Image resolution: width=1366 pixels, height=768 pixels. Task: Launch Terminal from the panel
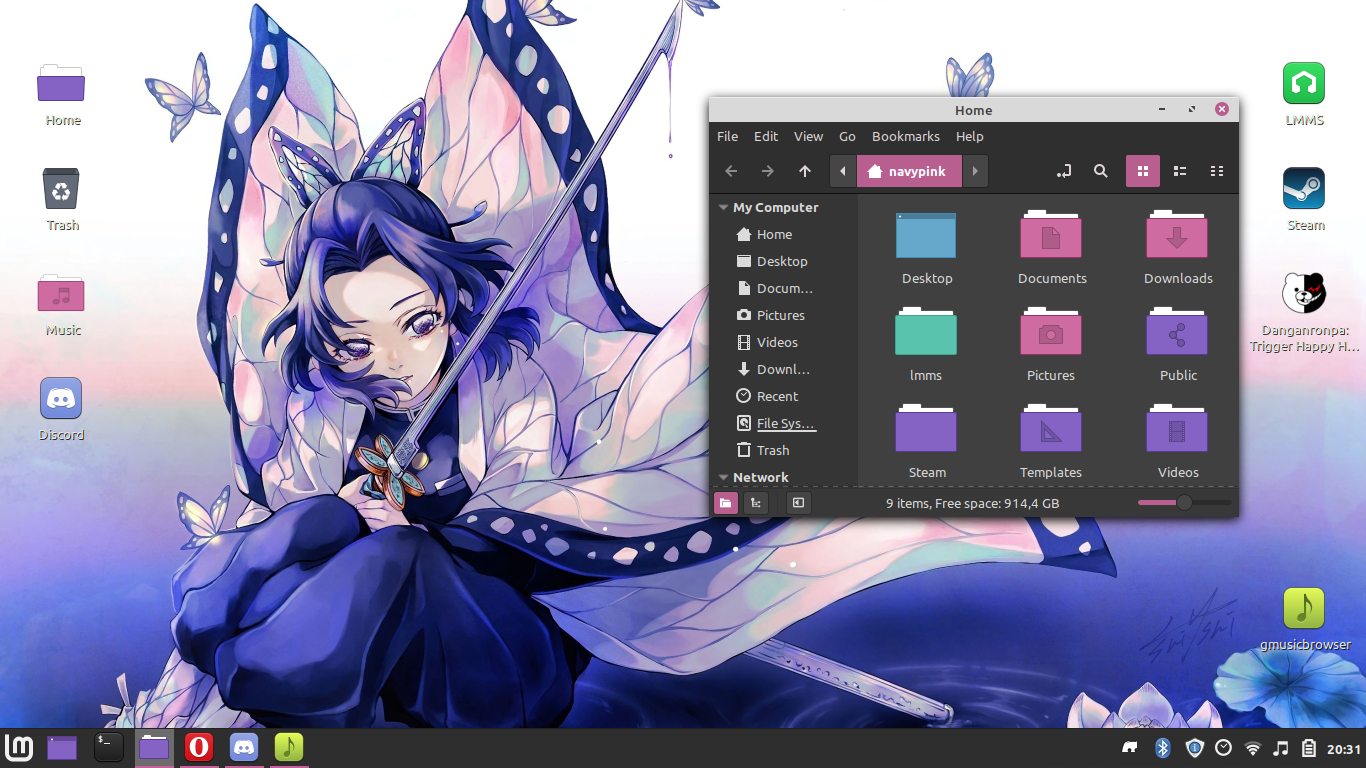click(108, 747)
